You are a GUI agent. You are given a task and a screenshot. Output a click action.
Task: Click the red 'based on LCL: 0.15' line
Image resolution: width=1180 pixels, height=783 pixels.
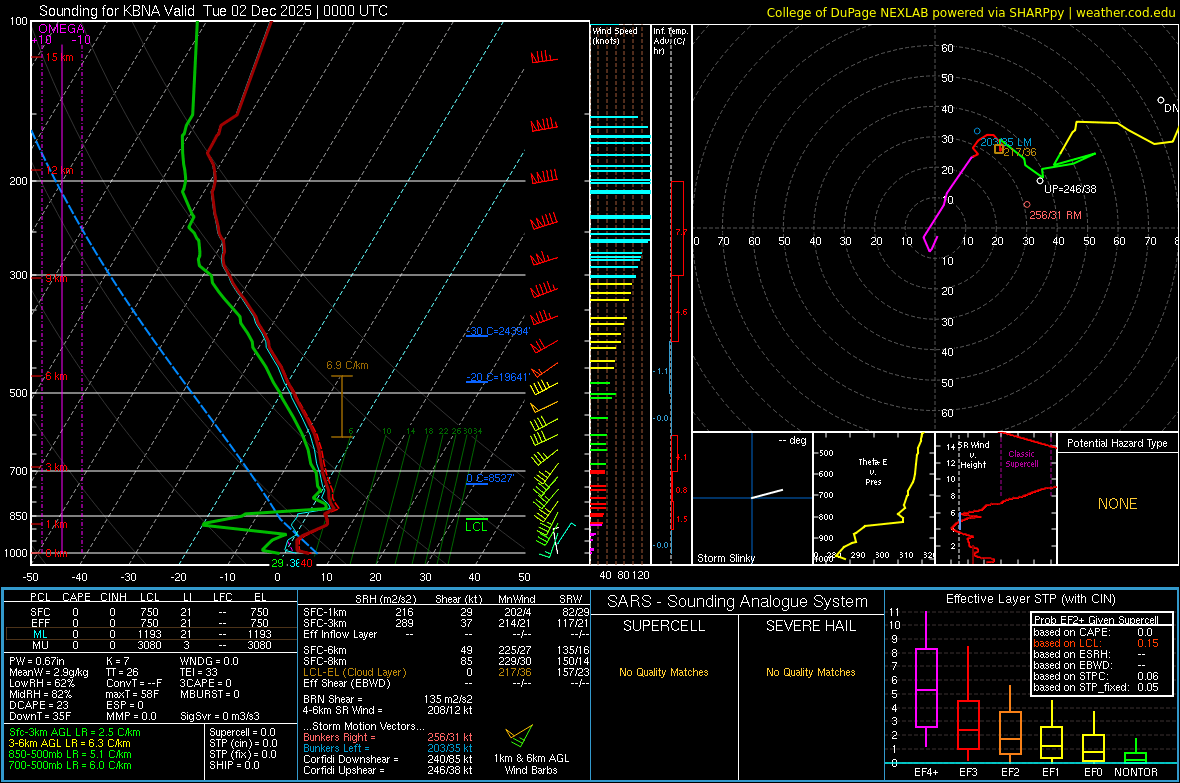(x=1096, y=643)
